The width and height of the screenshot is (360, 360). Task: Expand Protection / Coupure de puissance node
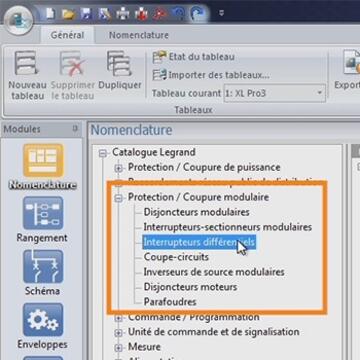119,168
